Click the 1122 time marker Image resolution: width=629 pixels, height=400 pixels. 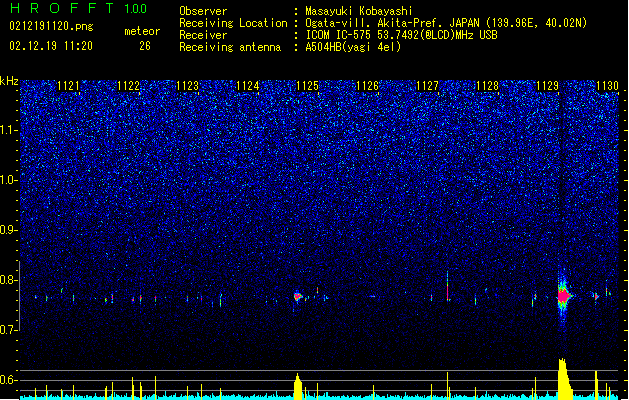[x=128, y=86]
